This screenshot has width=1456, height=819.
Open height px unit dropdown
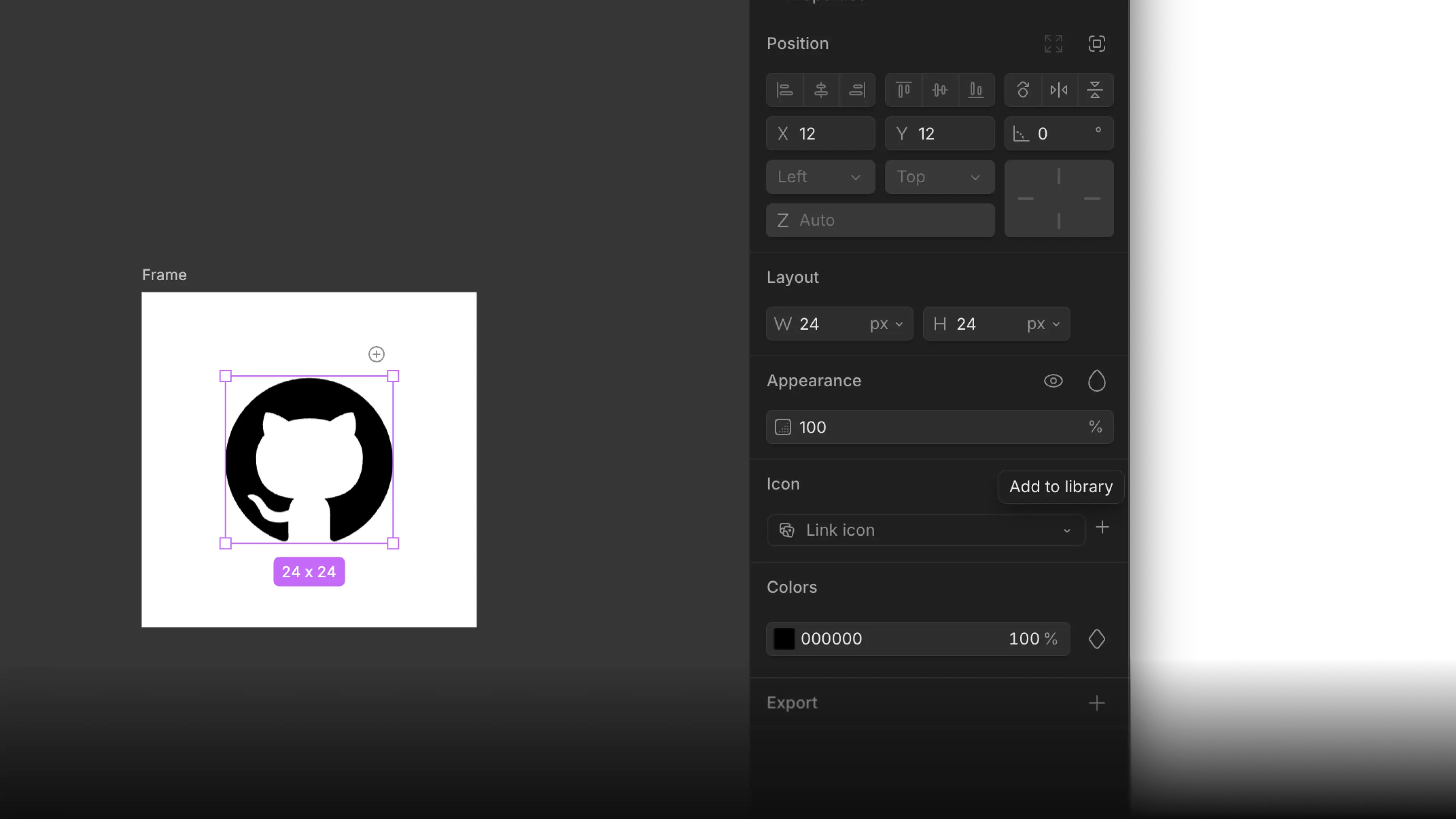[x=1043, y=324]
